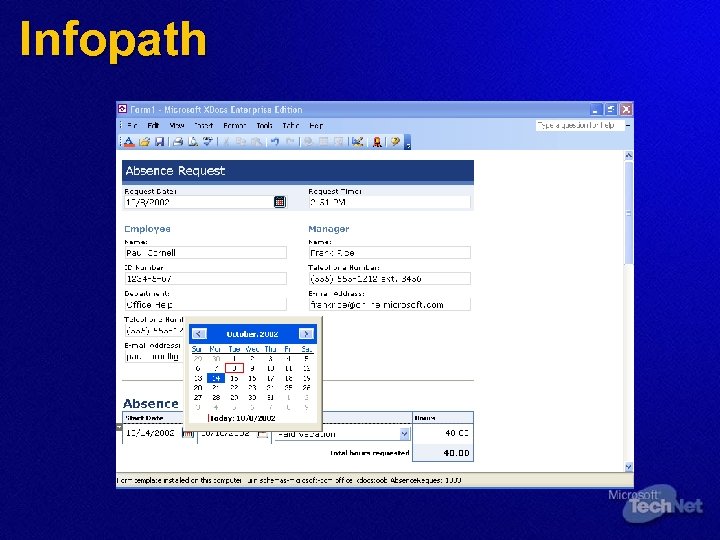Viewport: 720px width, 540px height.
Task: Click the Insert Picture toolbar icon
Action: click(338, 142)
